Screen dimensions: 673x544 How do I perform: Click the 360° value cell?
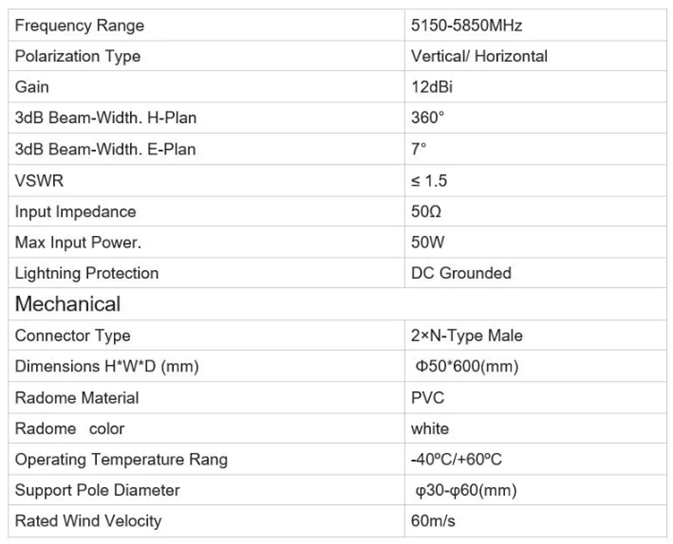pyautogui.click(x=427, y=118)
